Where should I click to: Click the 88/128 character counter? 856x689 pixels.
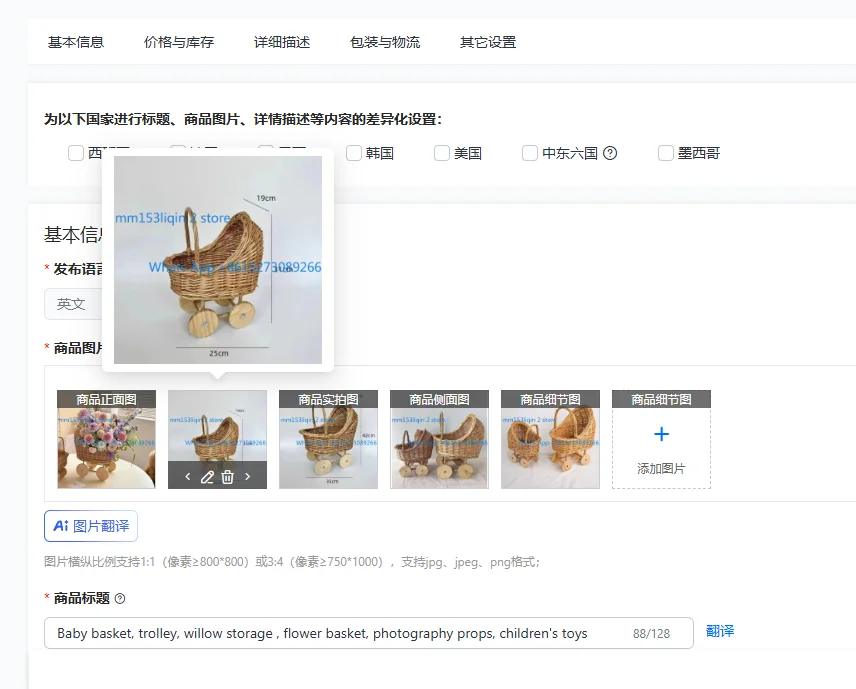click(x=651, y=634)
